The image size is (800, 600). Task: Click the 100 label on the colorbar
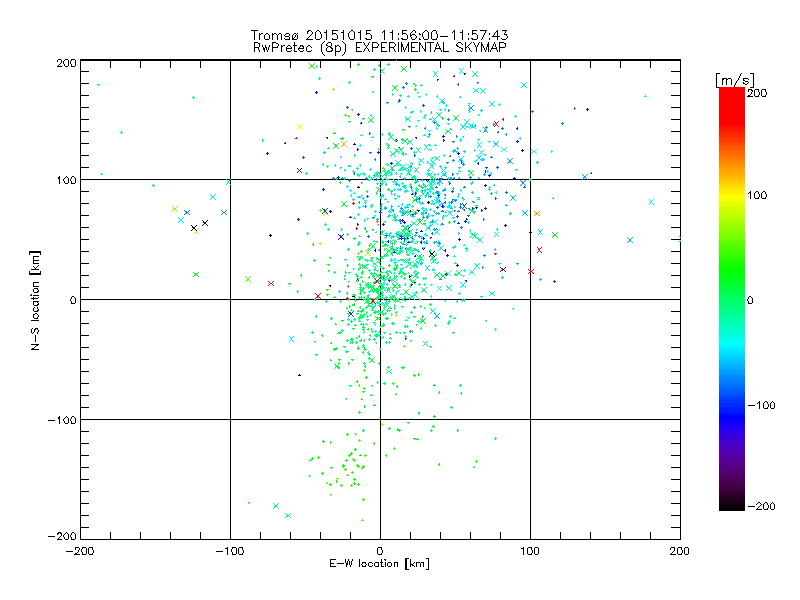click(x=757, y=195)
